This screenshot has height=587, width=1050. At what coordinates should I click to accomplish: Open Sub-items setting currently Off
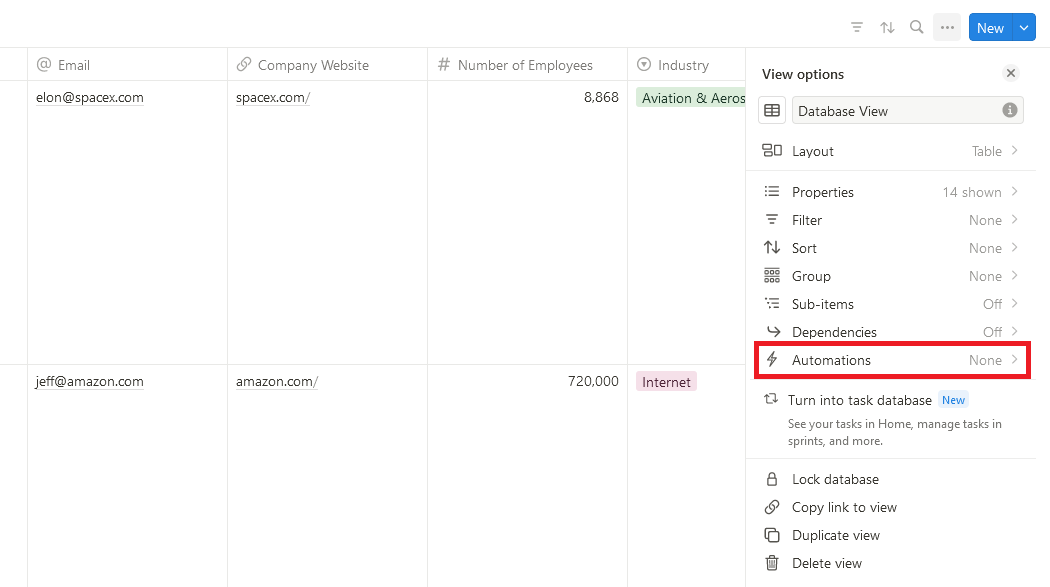point(891,304)
